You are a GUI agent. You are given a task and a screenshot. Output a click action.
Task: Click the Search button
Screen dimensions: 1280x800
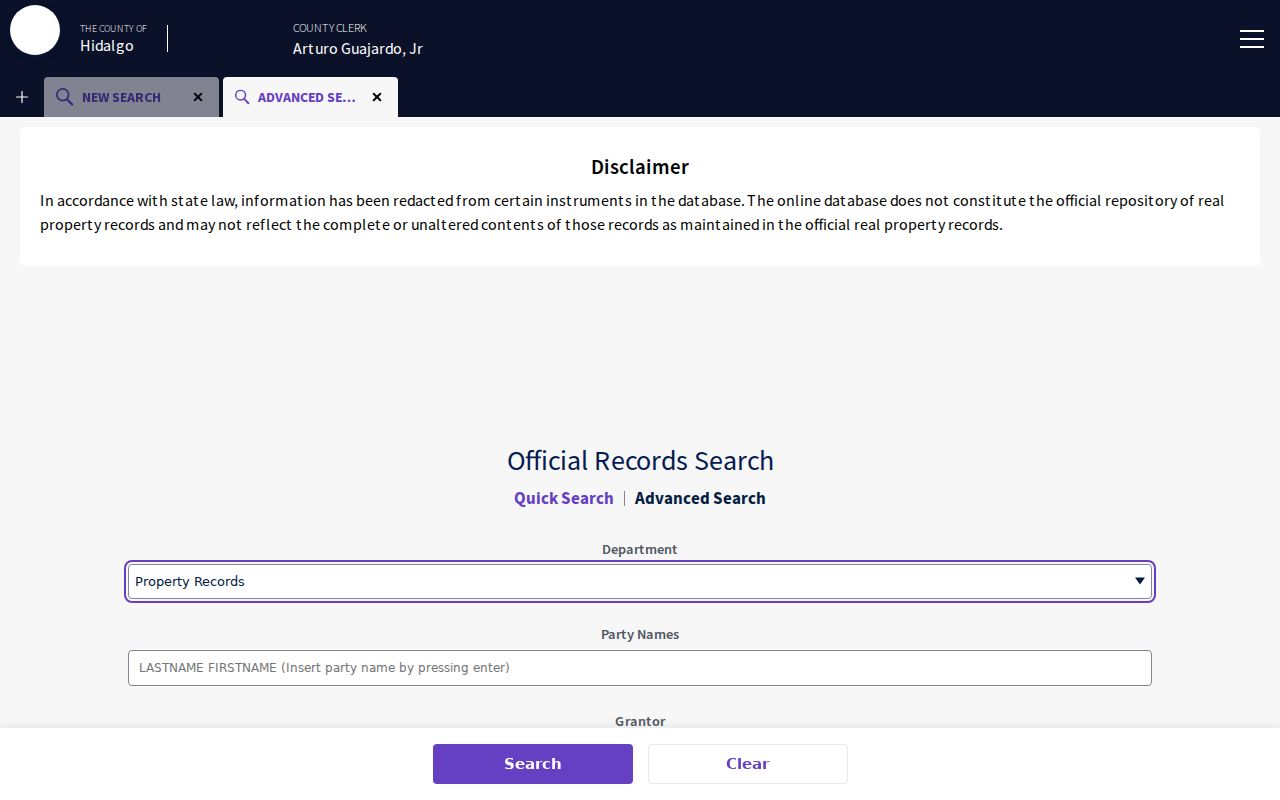[x=533, y=764]
